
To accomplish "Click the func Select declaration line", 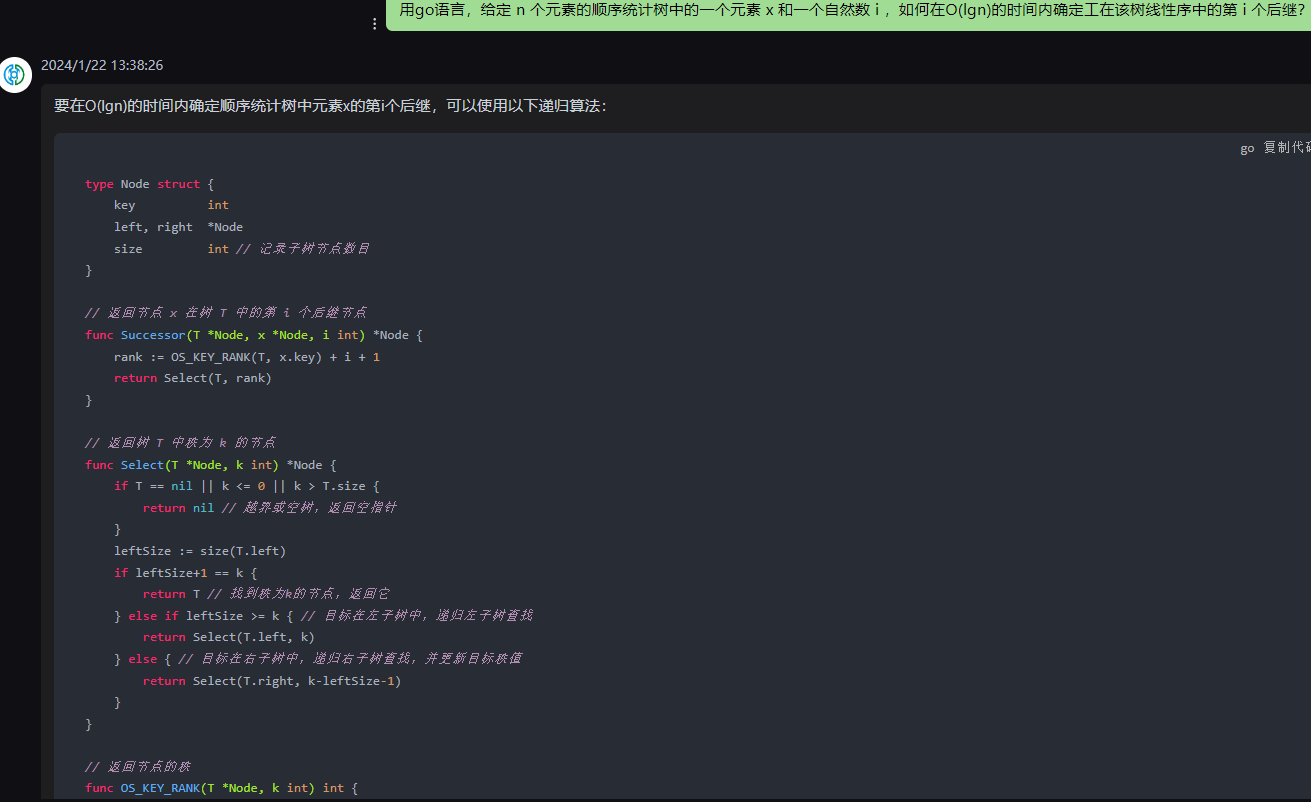I will [x=211, y=465].
